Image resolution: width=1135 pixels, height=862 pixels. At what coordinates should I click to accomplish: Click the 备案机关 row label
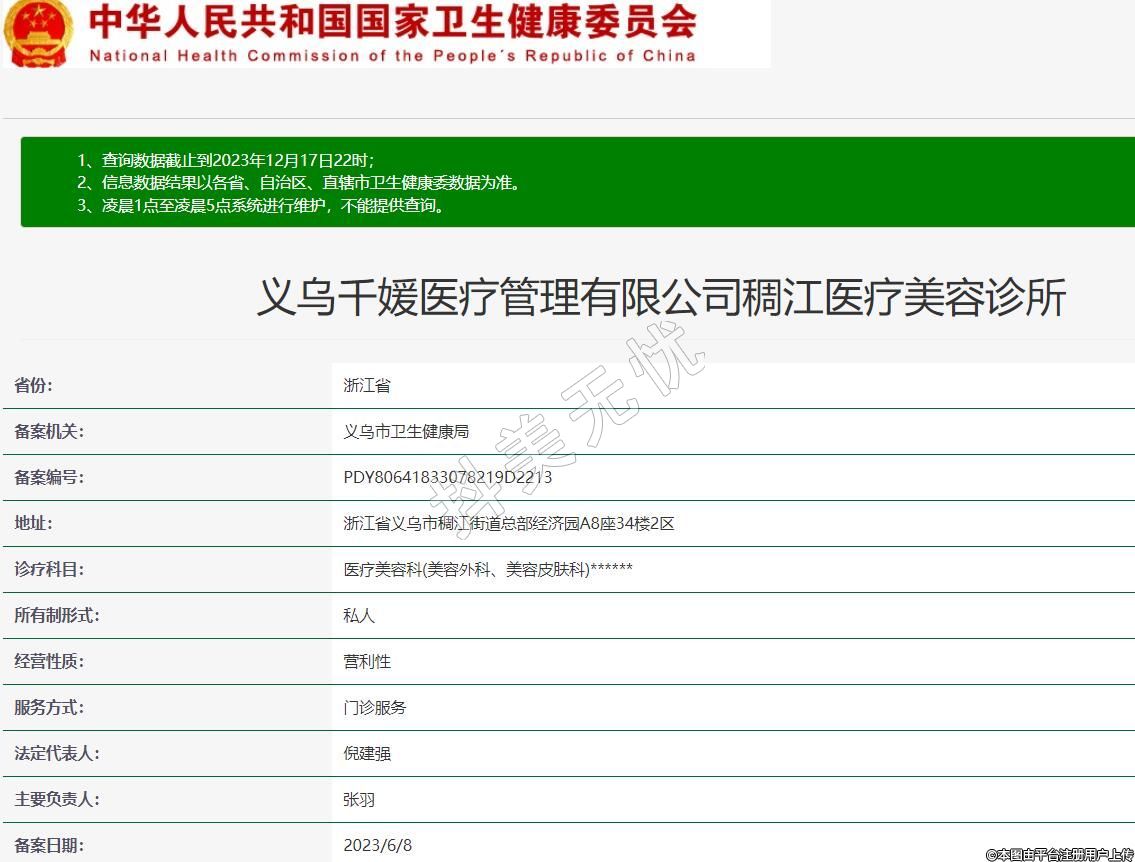pos(49,432)
